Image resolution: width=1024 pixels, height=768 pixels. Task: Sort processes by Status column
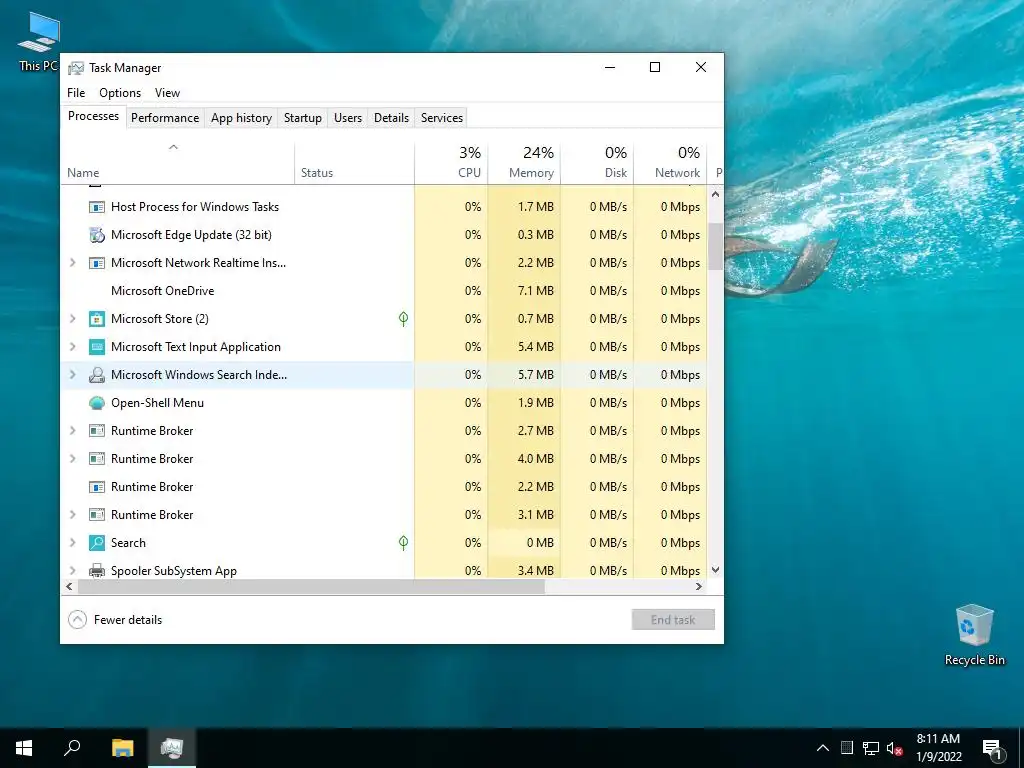point(354,163)
